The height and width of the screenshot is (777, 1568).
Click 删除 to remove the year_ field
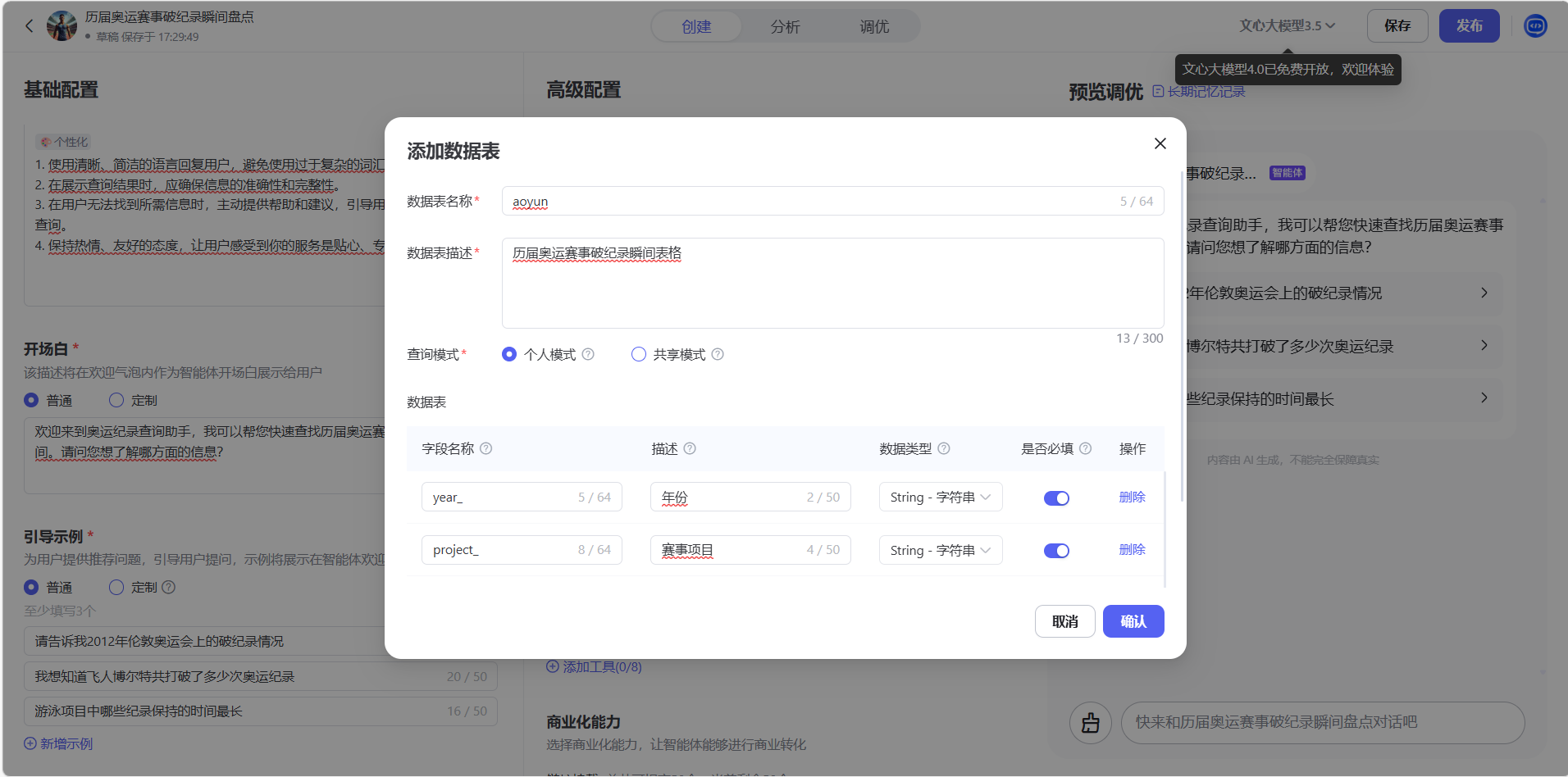1132,497
